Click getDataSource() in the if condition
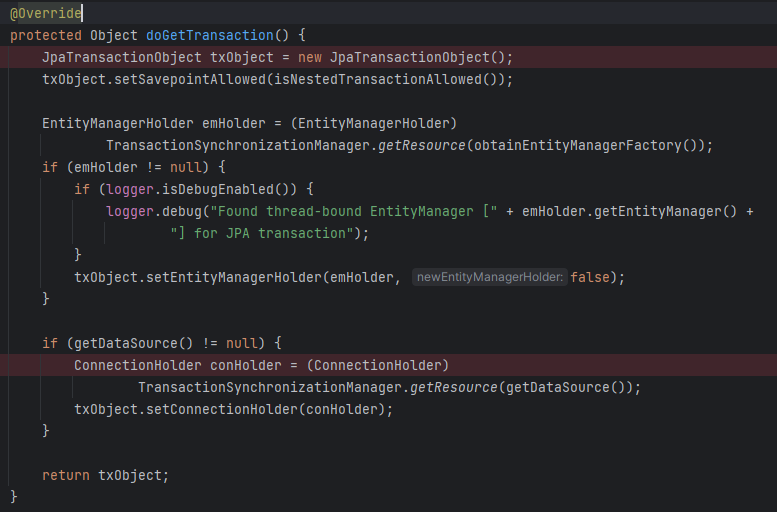The image size is (777, 512). tap(134, 343)
